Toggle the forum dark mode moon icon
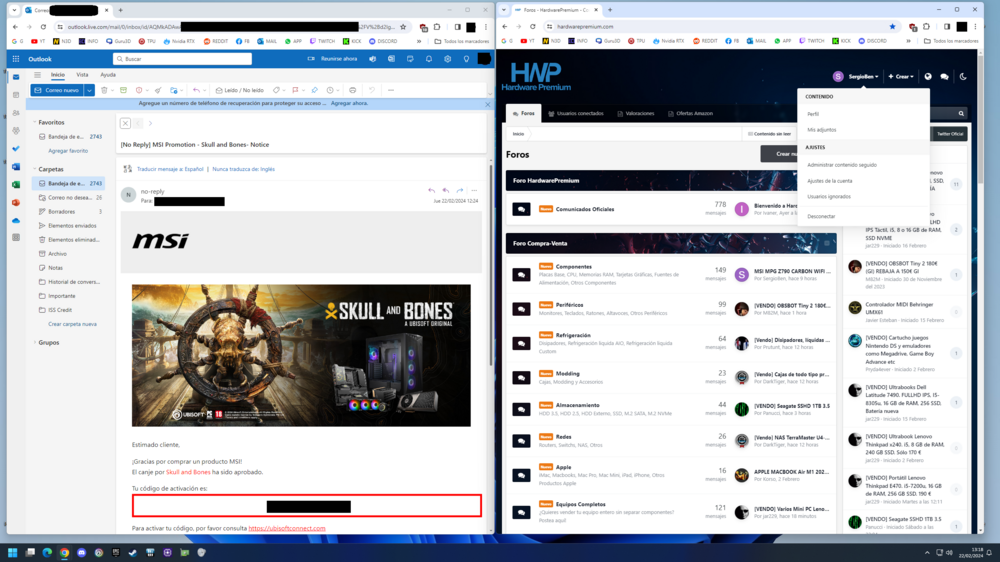This screenshot has height=562, width=1000. pyautogui.click(x=963, y=77)
